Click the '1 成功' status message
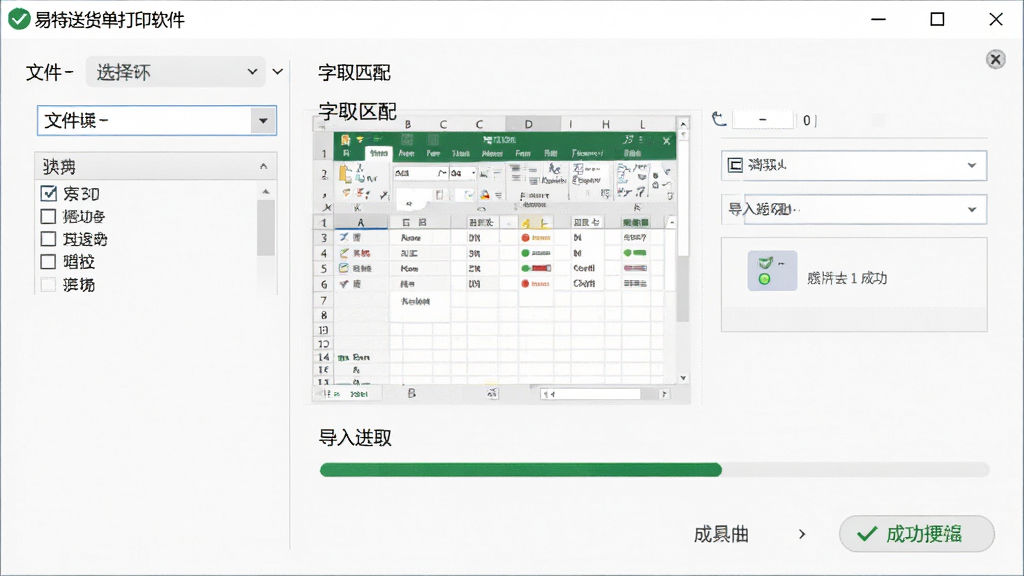1024x576 pixels. click(846, 278)
